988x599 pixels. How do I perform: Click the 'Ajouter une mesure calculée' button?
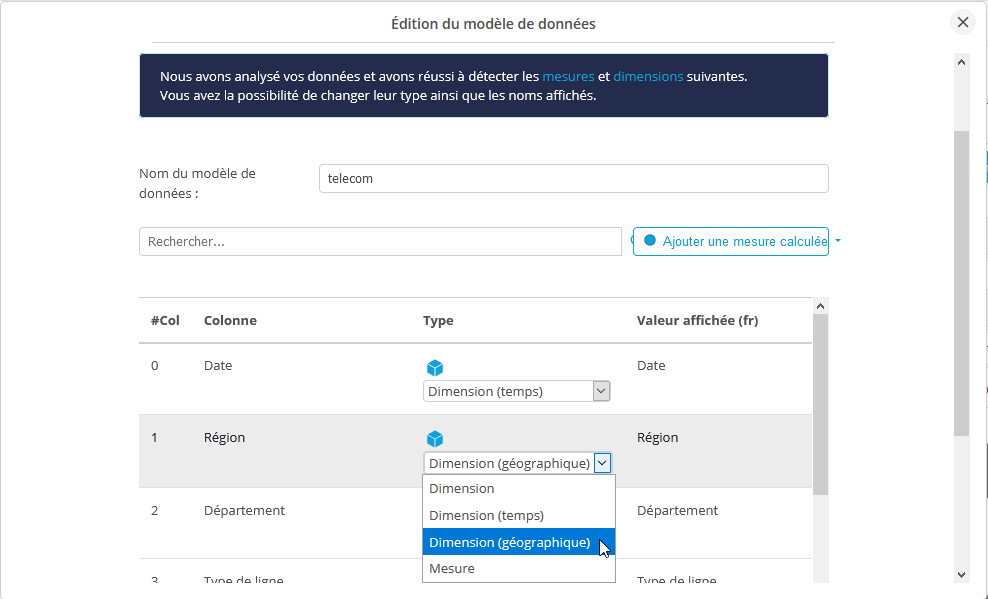730,241
